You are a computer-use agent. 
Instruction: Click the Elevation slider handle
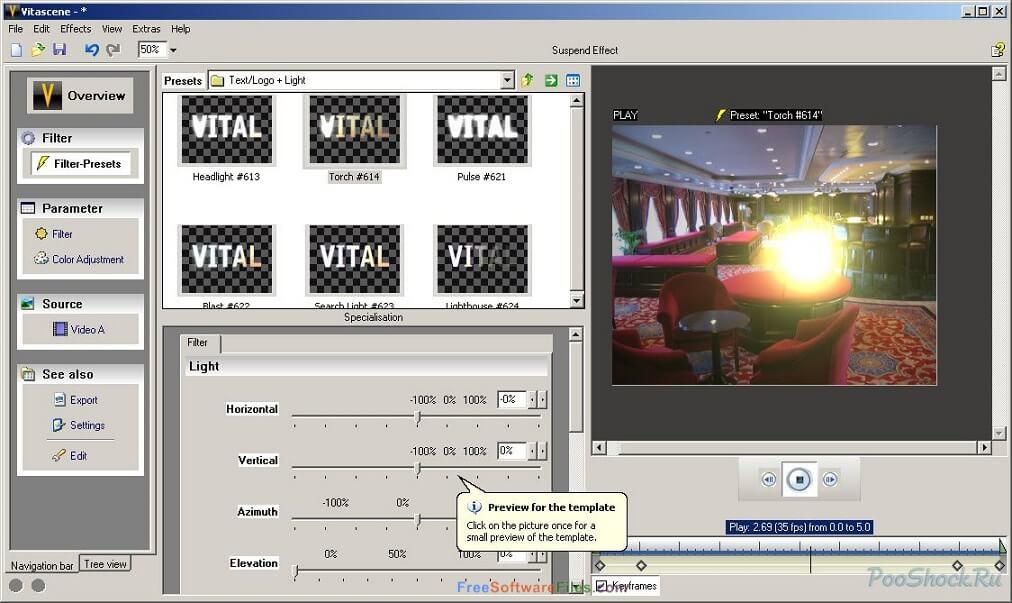tap(296, 571)
